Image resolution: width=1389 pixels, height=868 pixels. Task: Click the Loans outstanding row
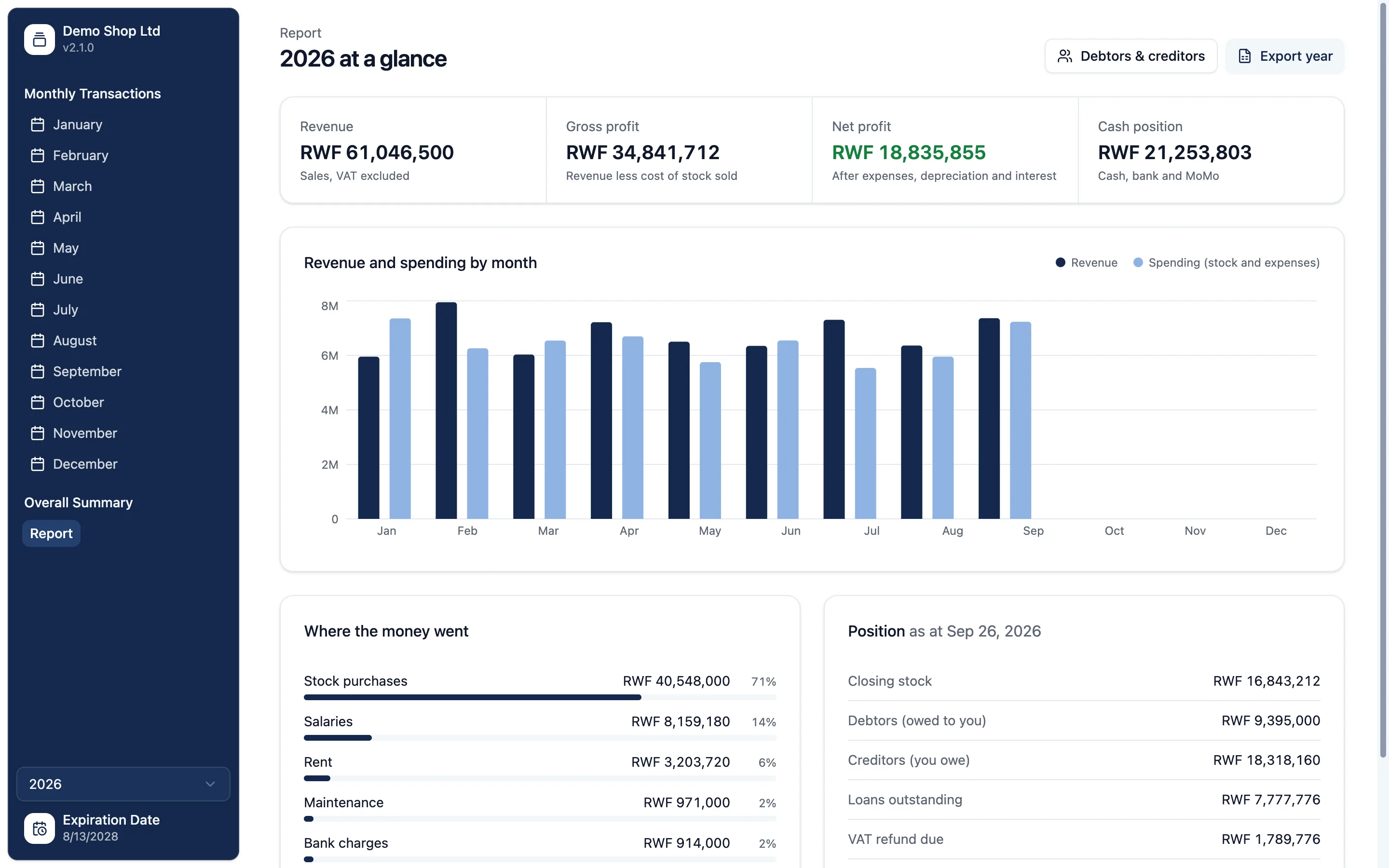1084,800
